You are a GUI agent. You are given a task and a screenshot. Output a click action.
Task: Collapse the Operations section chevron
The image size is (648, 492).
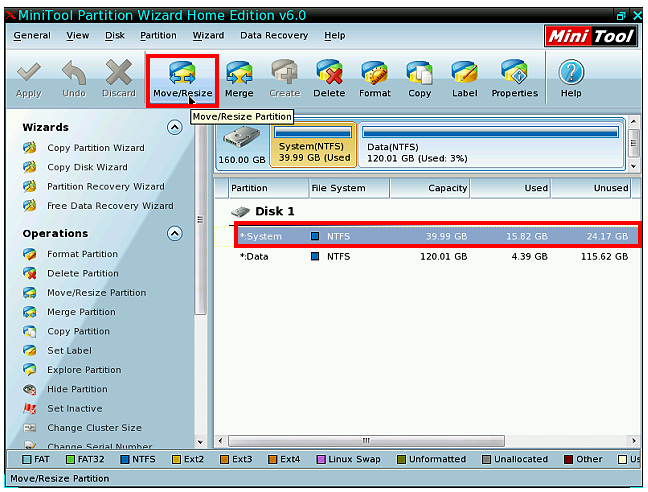(174, 233)
